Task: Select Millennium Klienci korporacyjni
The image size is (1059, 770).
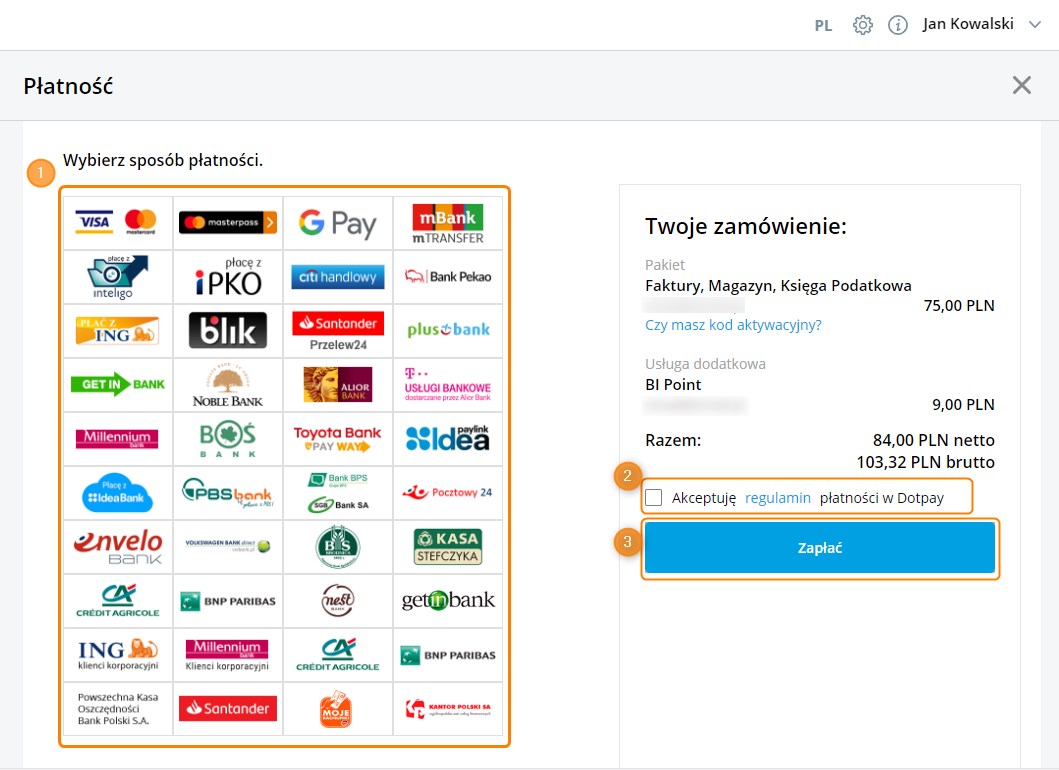Action: tap(228, 655)
